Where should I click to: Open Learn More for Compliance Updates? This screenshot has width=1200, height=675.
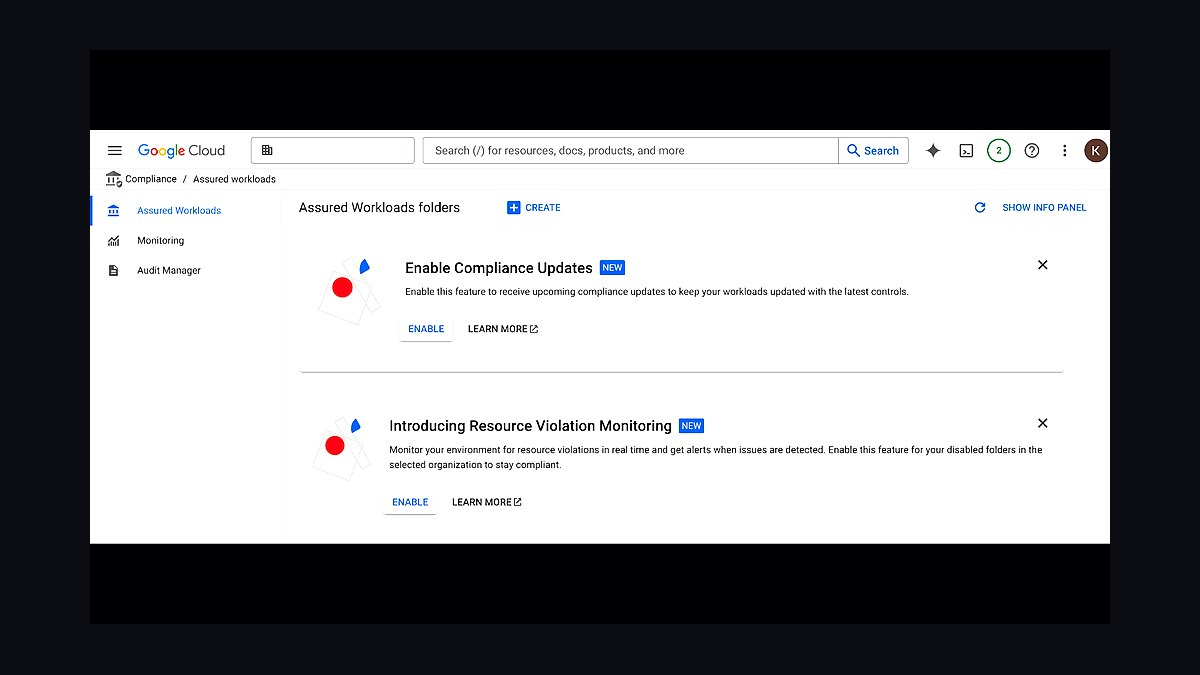click(503, 329)
